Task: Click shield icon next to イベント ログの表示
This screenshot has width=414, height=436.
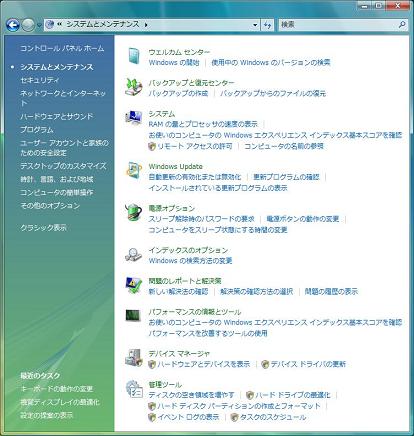Action: click(x=152, y=417)
